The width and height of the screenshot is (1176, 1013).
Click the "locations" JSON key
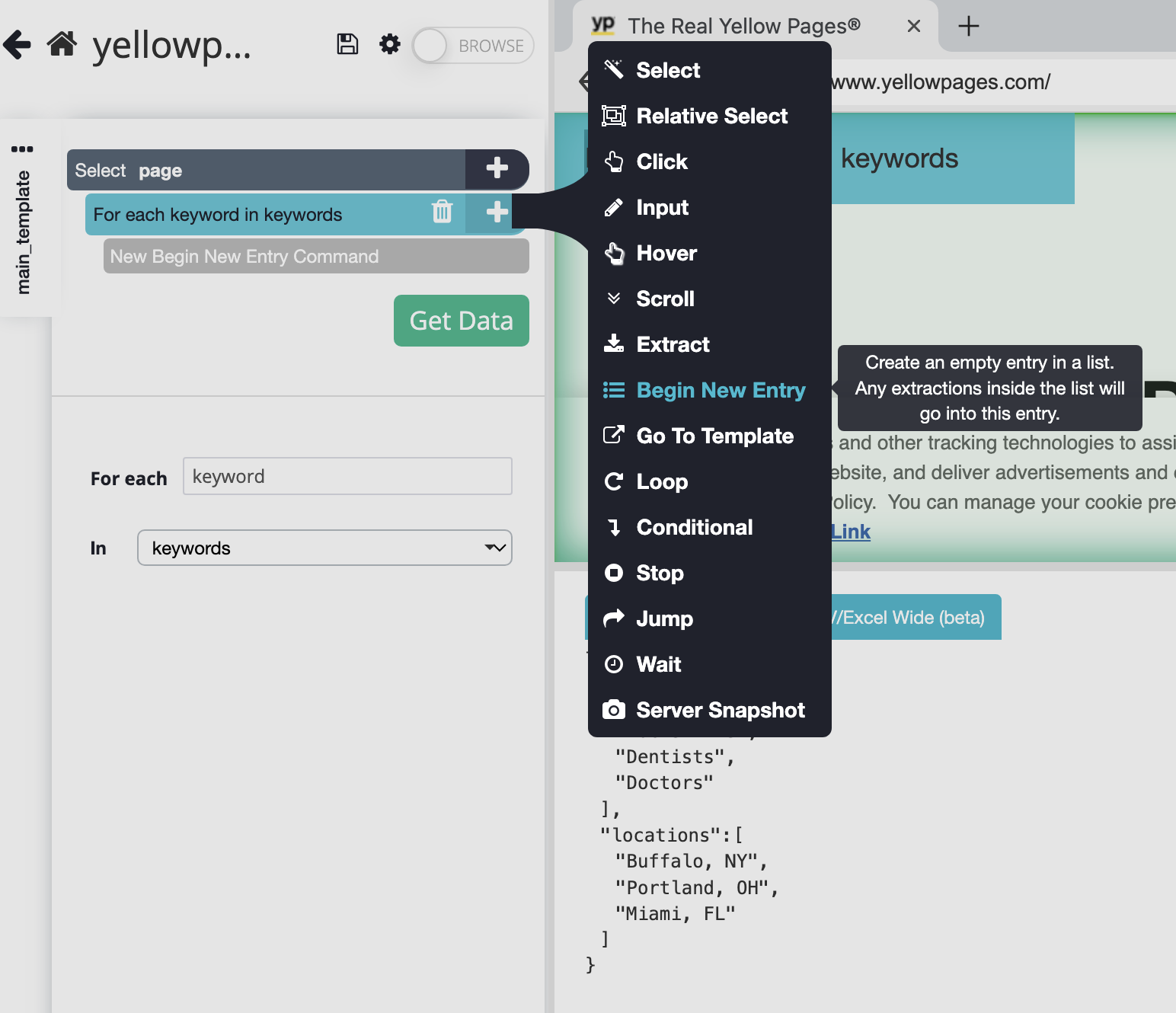pos(660,835)
